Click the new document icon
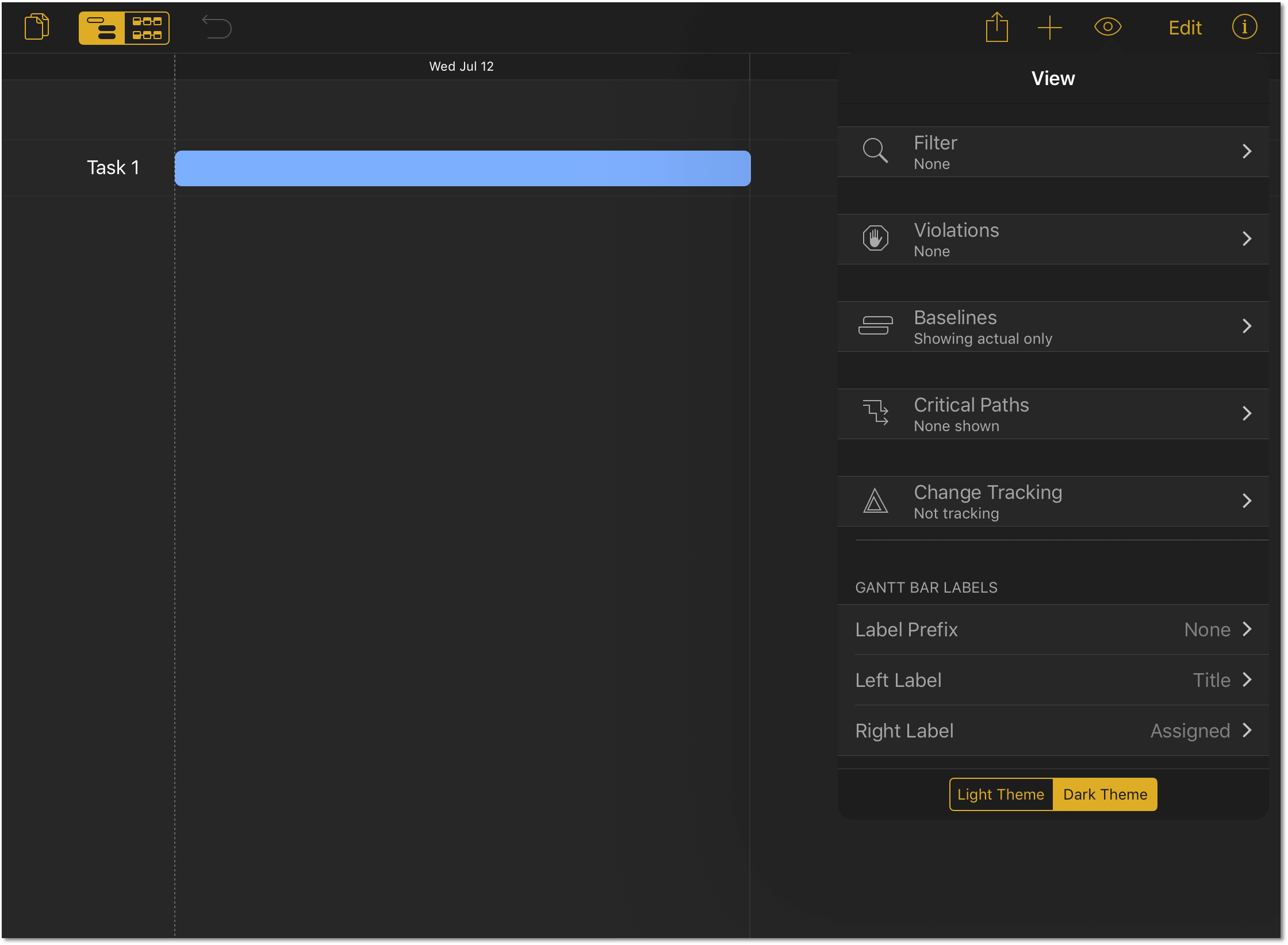 pyautogui.click(x=36, y=27)
